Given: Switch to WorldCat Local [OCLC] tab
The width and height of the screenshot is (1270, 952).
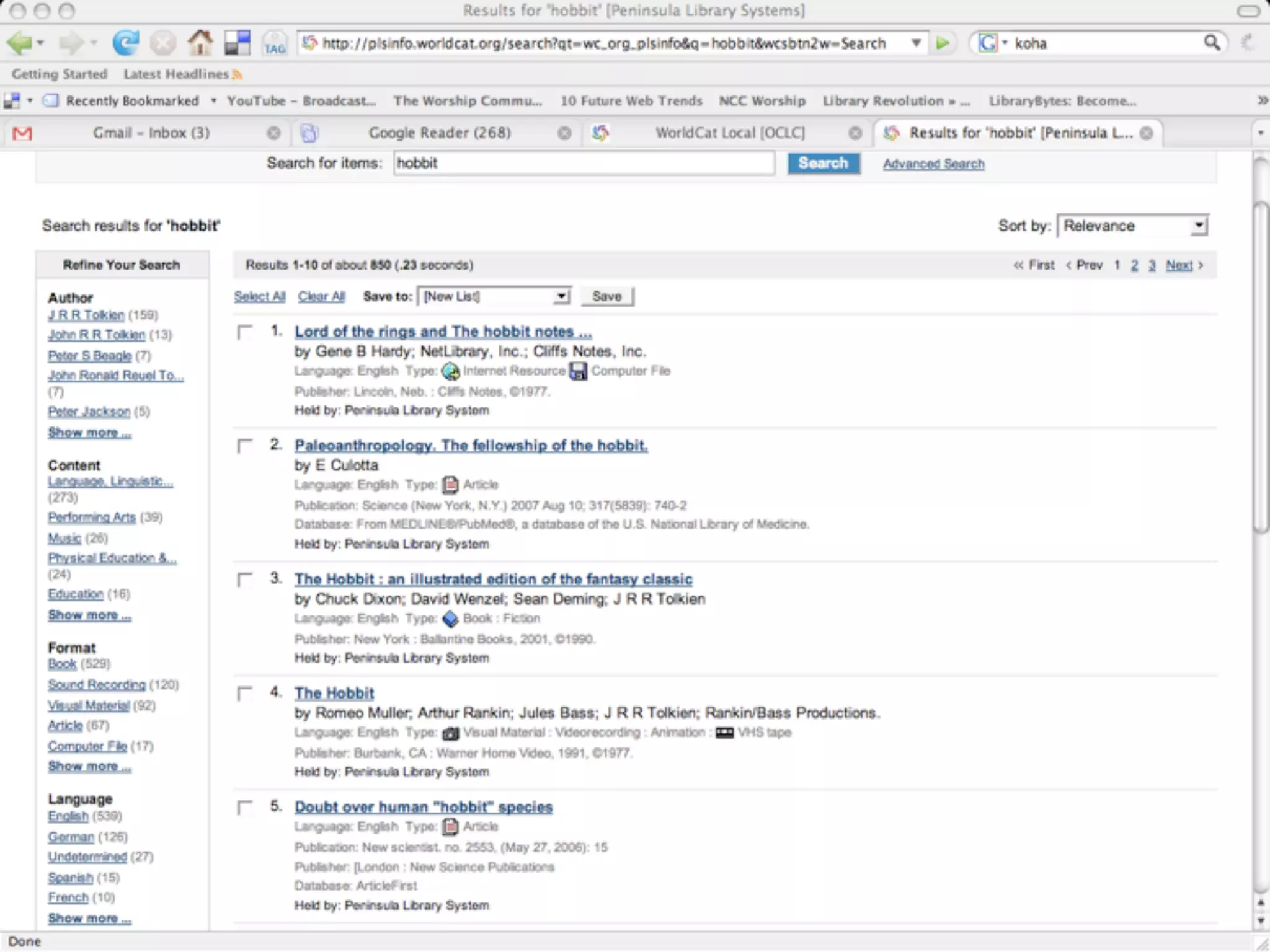Looking at the screenshot, I should [x=729, y=133].
